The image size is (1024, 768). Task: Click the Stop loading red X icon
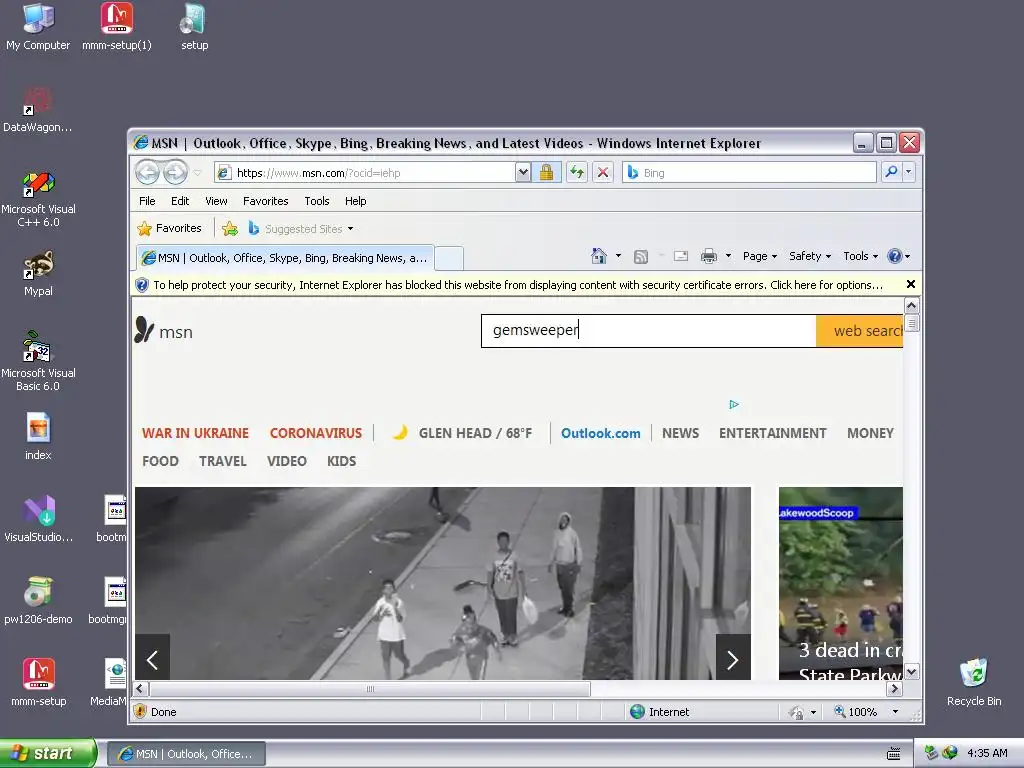point(603,172)
